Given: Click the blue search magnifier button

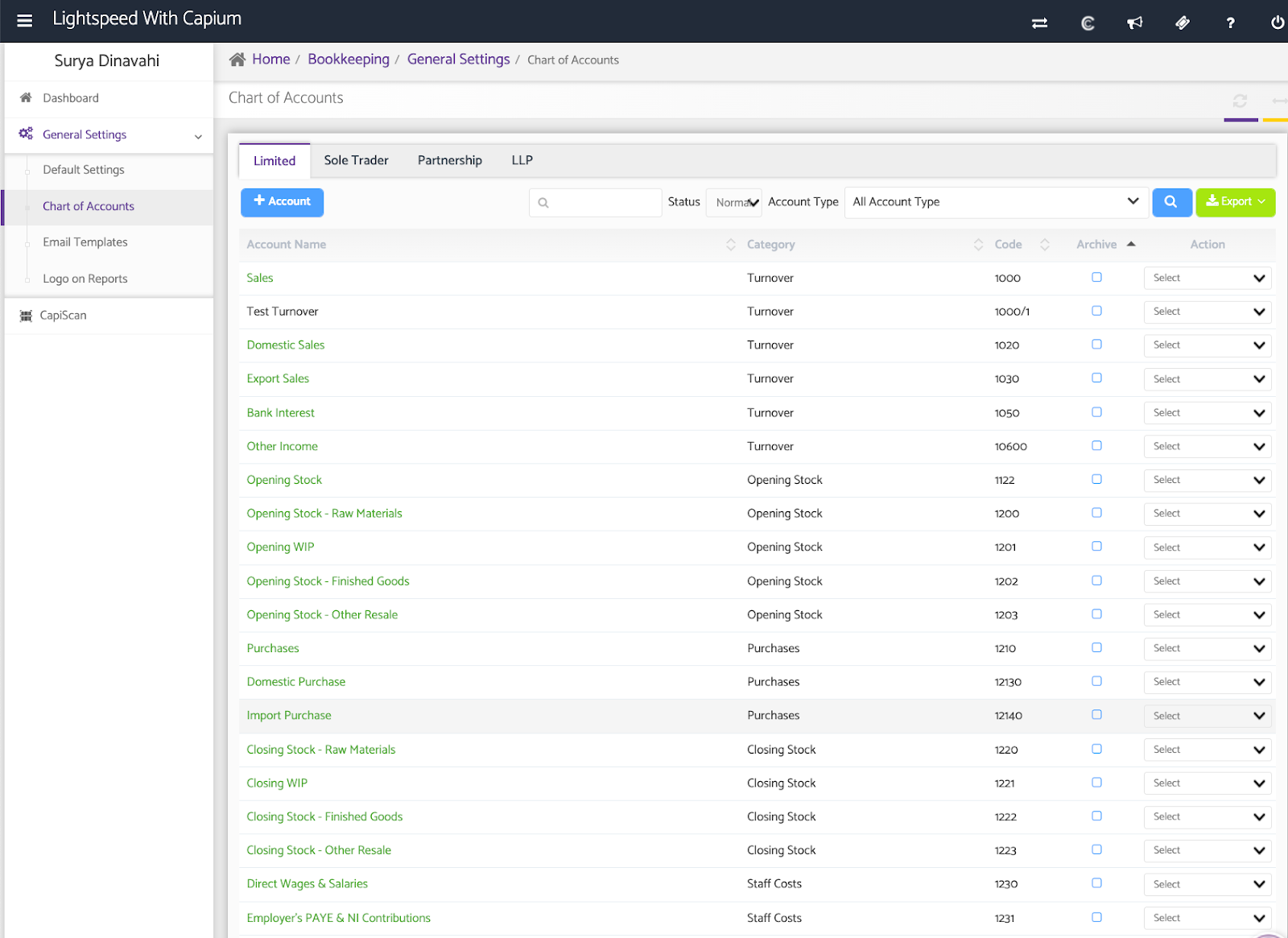Looking at the screenshot, I should pos(1171,202).
